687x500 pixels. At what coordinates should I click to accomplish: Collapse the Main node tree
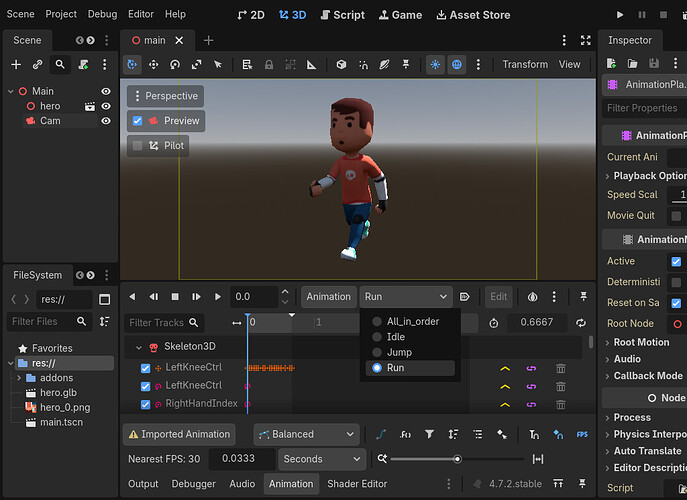click(11, 91)
